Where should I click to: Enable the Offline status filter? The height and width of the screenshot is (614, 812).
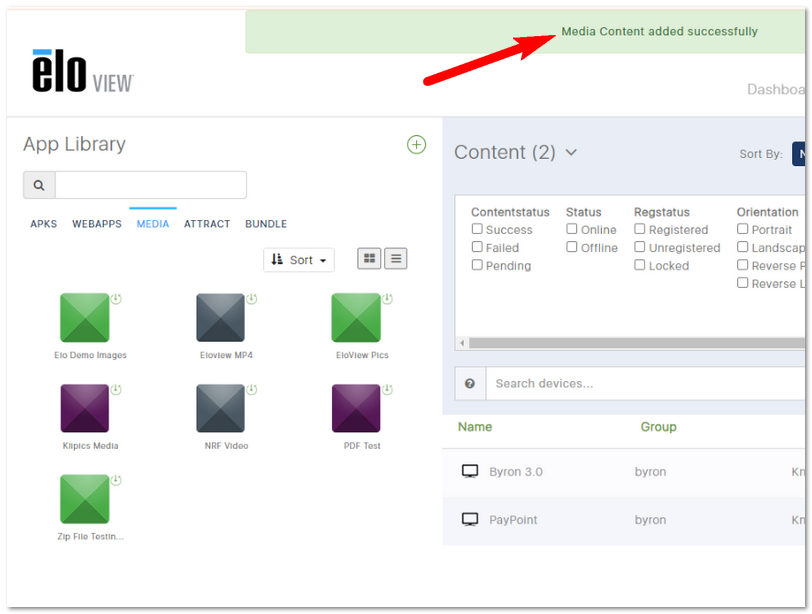pyautogui.click(x=572, y=247)
